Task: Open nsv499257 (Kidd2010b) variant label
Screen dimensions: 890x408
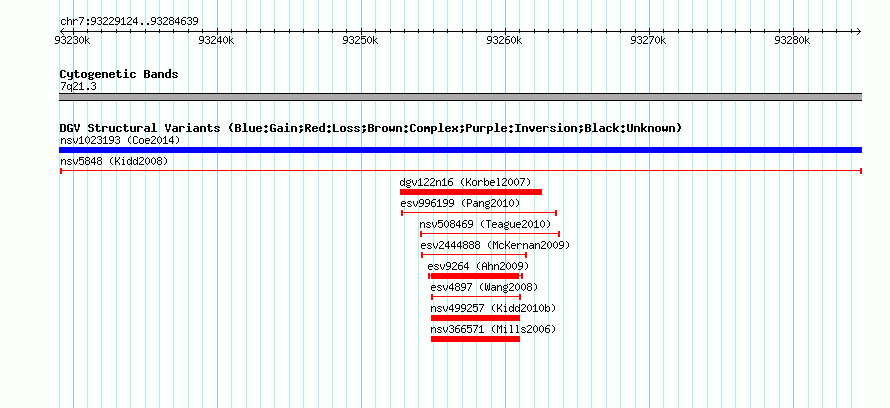Action: point(493,308)
